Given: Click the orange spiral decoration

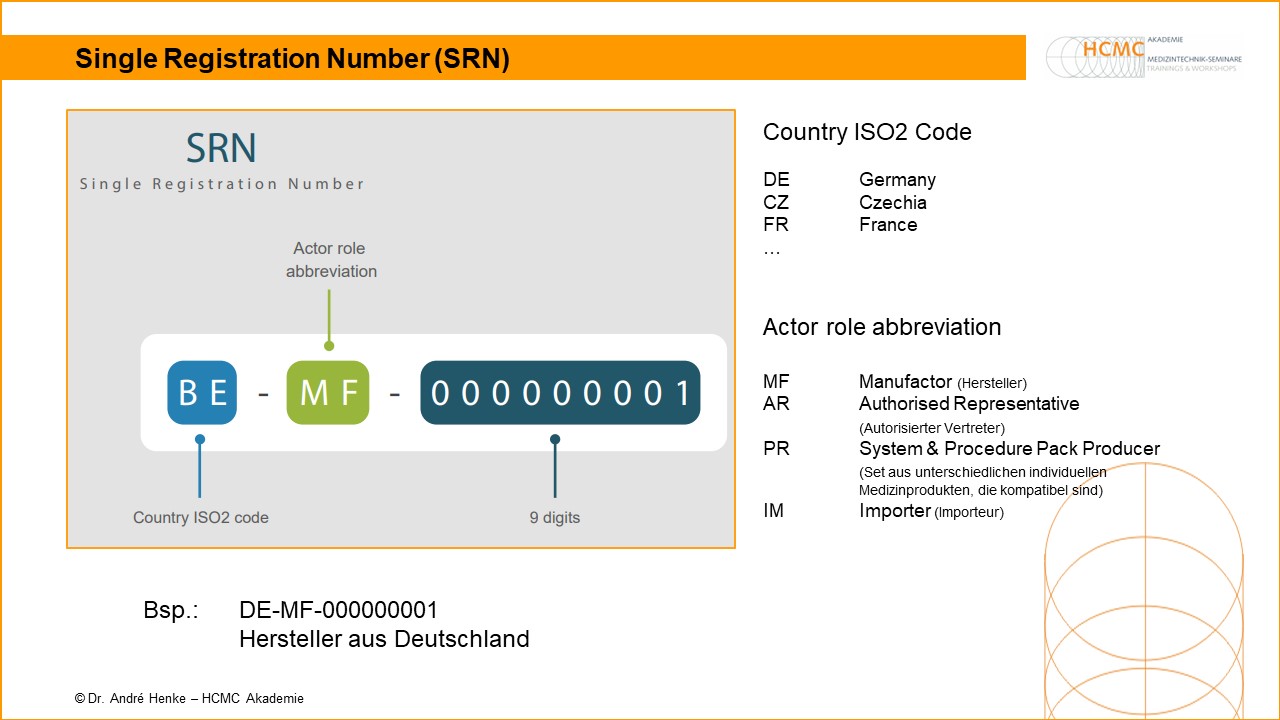Looking at the screenshot, I should pos(1143,600).
